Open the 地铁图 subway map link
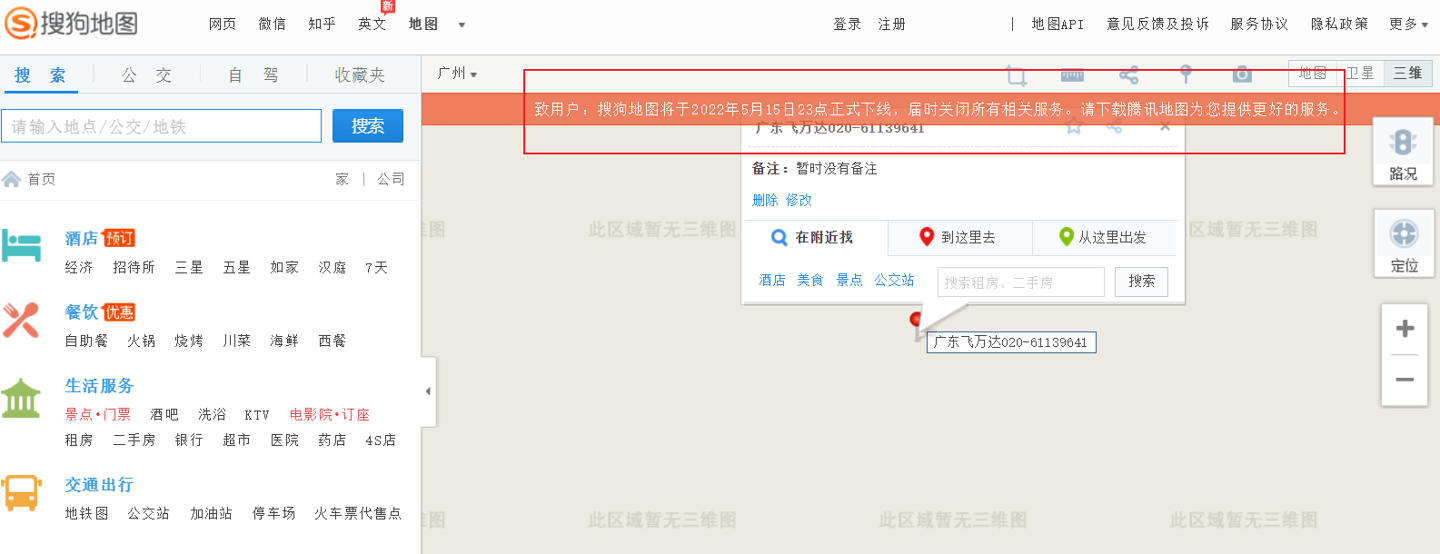Image resolution: width=1440 pixels, height=554 pixels. point(86,513)
